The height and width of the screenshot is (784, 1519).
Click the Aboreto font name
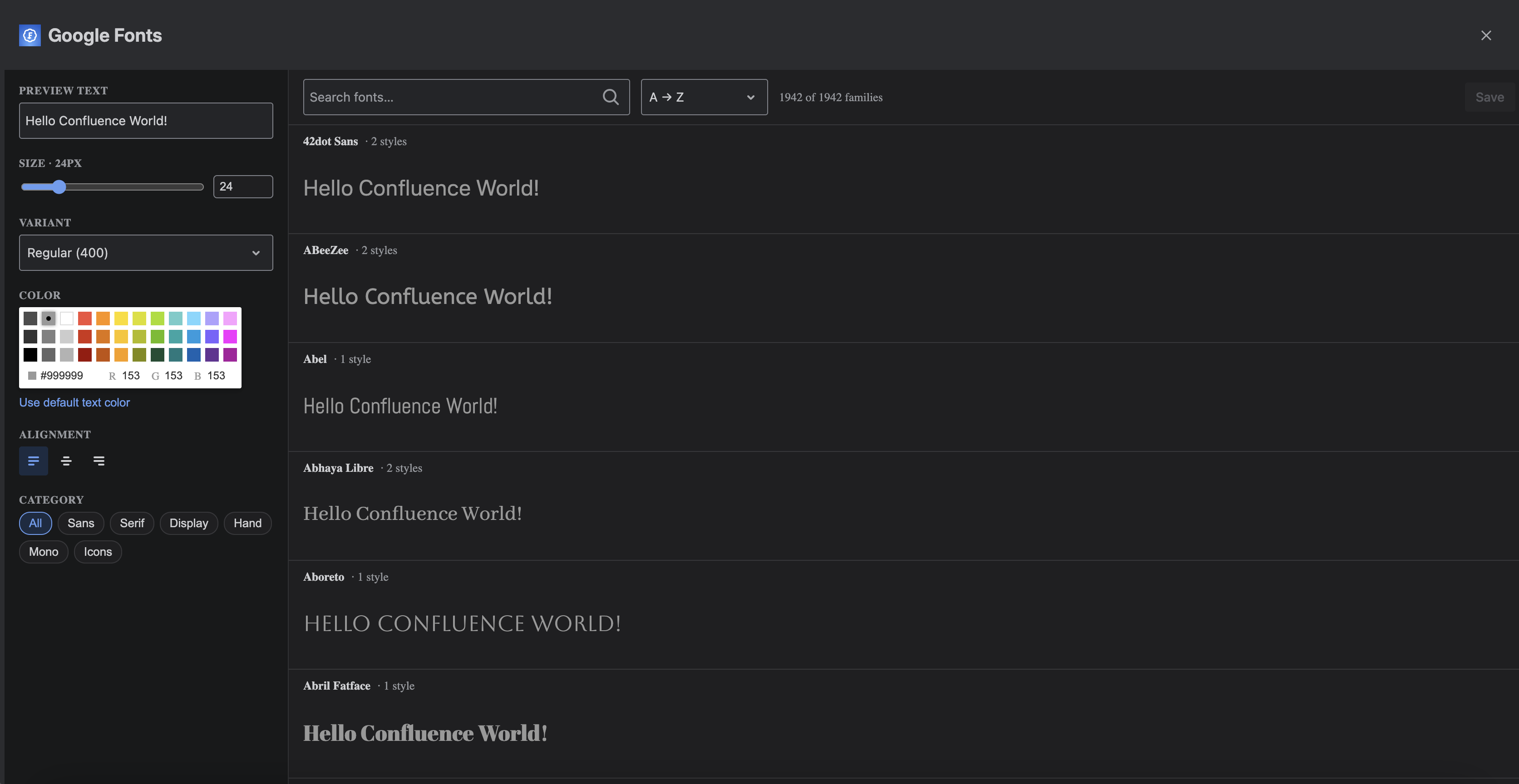point(324,577)
